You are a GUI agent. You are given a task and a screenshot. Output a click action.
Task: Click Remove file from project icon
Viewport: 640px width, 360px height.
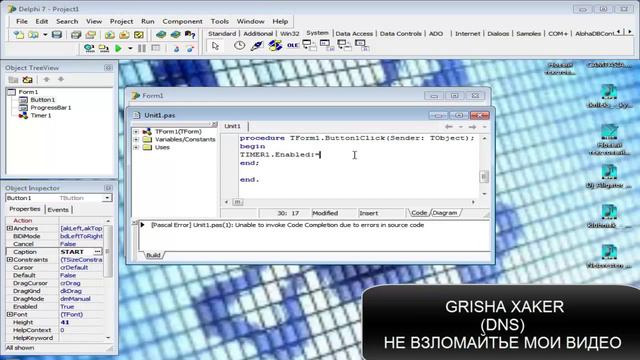click(124, 35)
